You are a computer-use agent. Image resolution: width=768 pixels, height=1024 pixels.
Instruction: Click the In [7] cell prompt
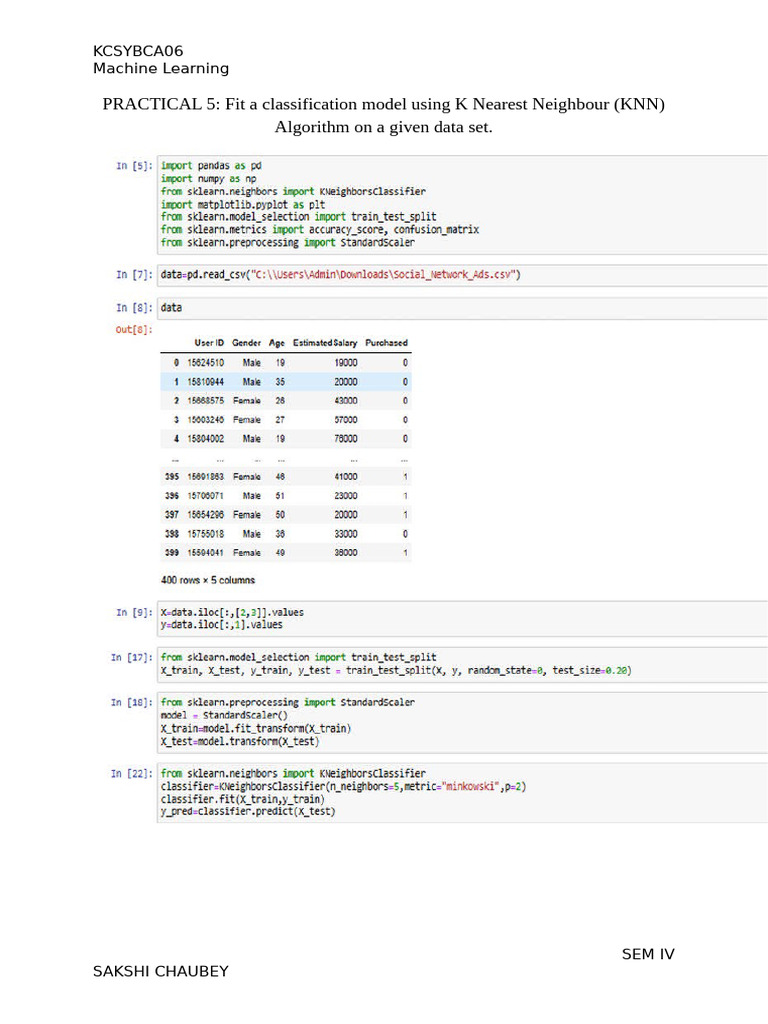(x=134, y=275)
